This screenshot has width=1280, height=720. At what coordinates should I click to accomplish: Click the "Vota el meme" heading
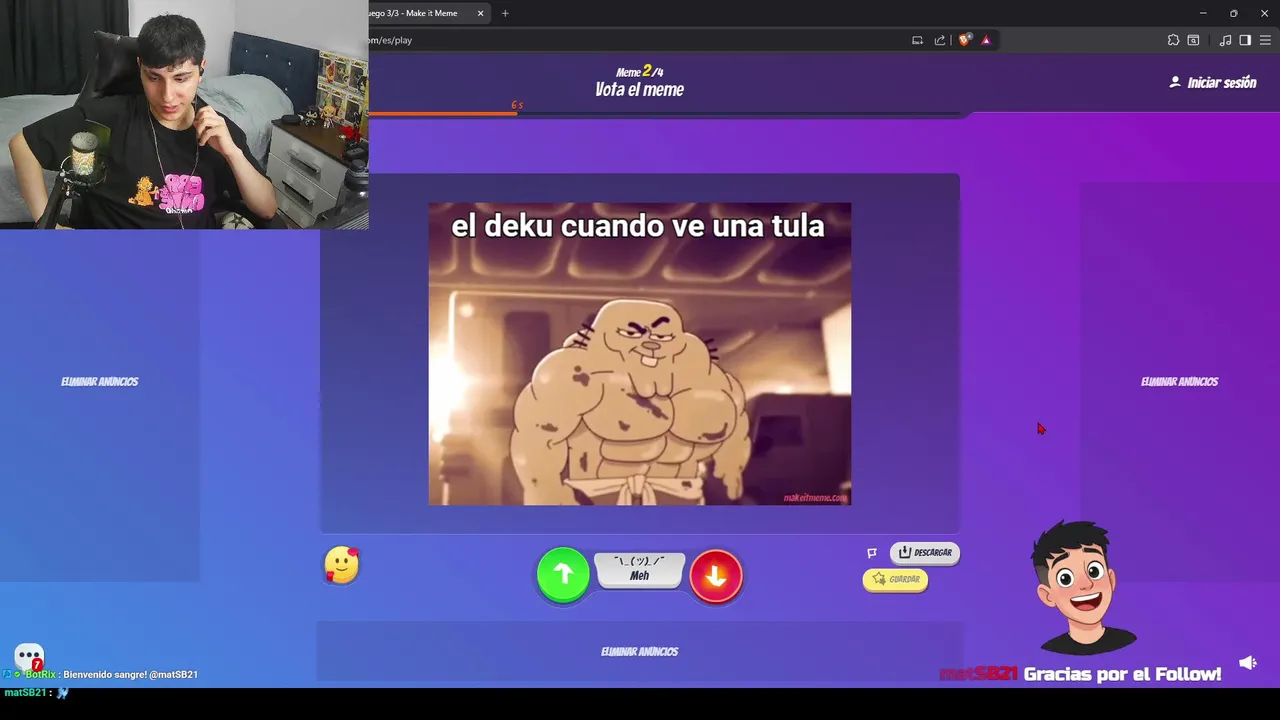pos(640,90)
